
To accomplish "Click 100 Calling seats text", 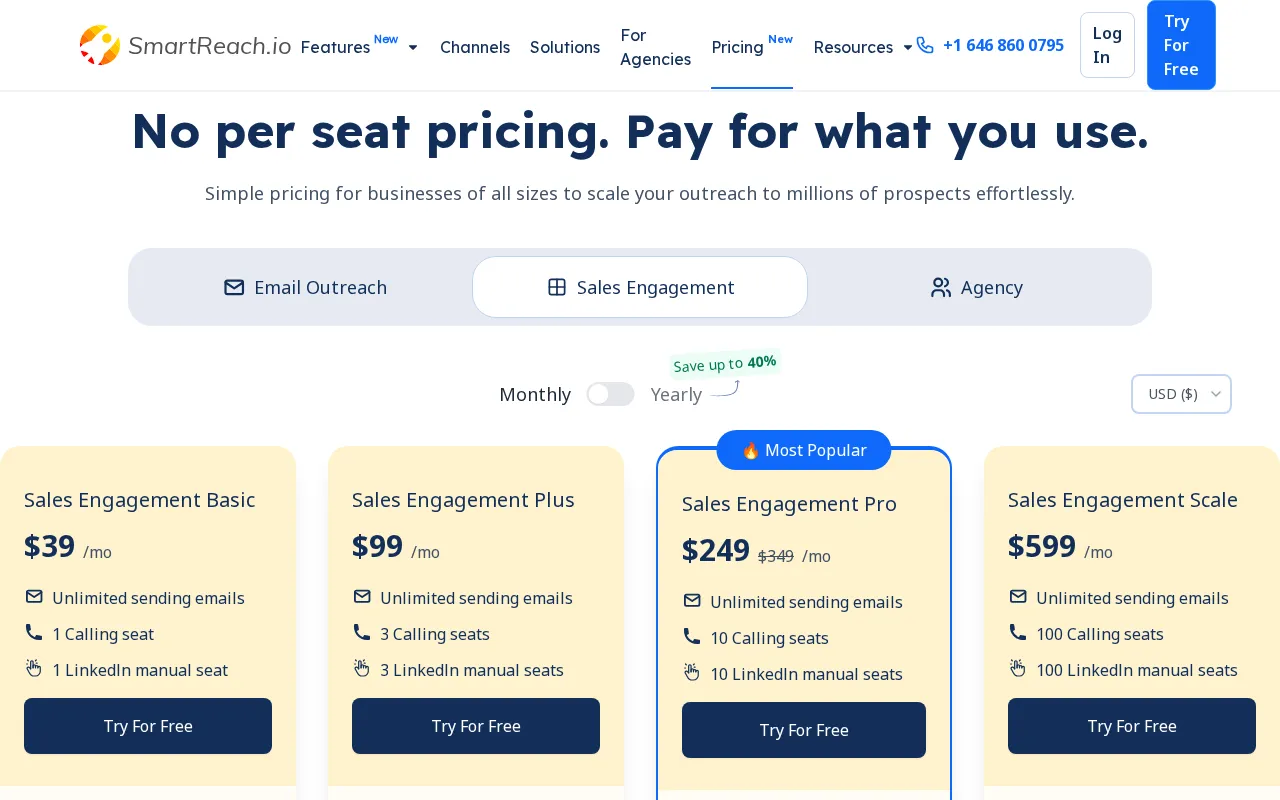I will tap(1100, 634).
